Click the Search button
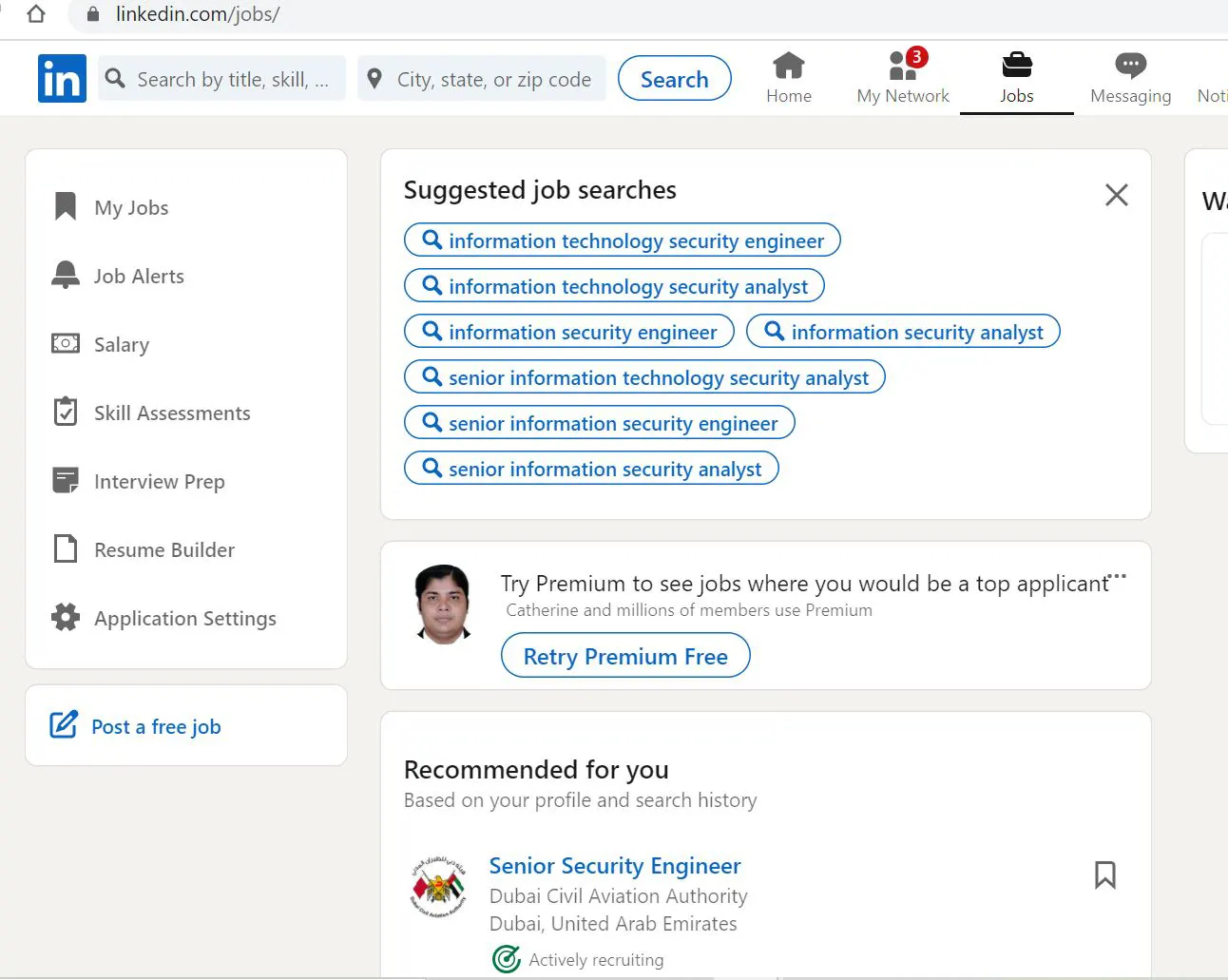The image size is (1228, 980). pos(675,79)
